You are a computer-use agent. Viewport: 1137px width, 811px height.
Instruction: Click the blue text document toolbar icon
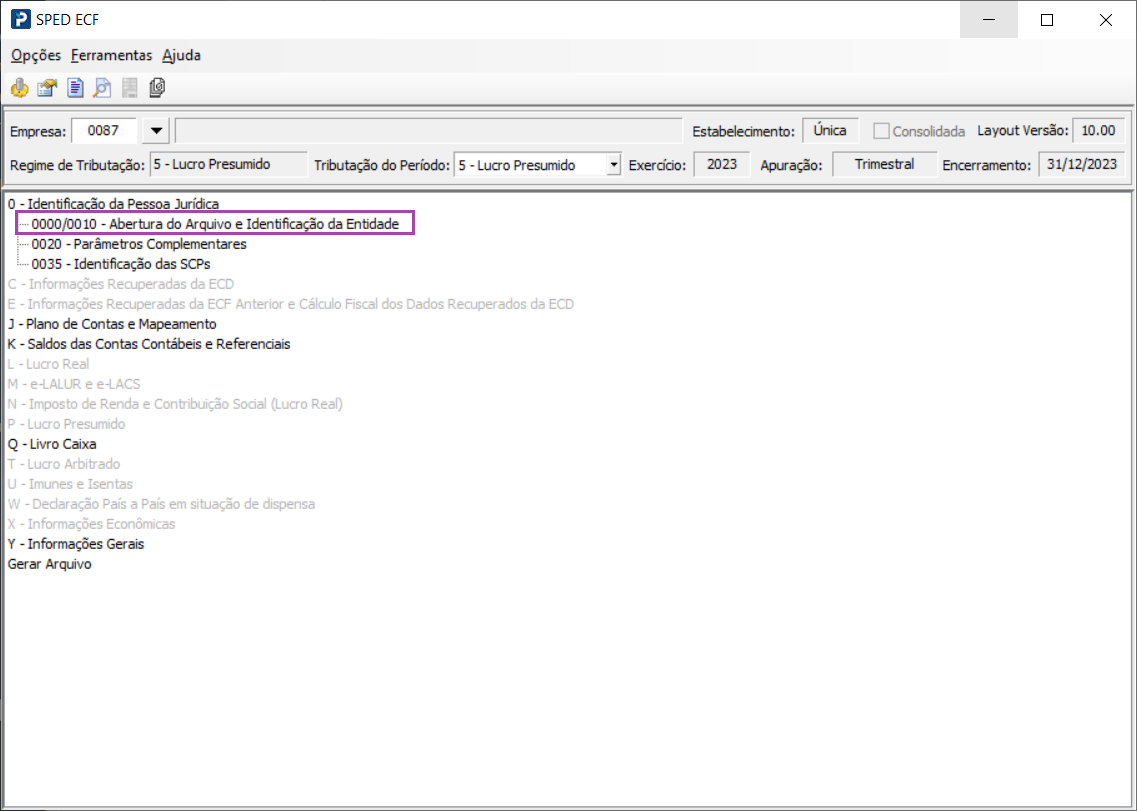[75, 88]
